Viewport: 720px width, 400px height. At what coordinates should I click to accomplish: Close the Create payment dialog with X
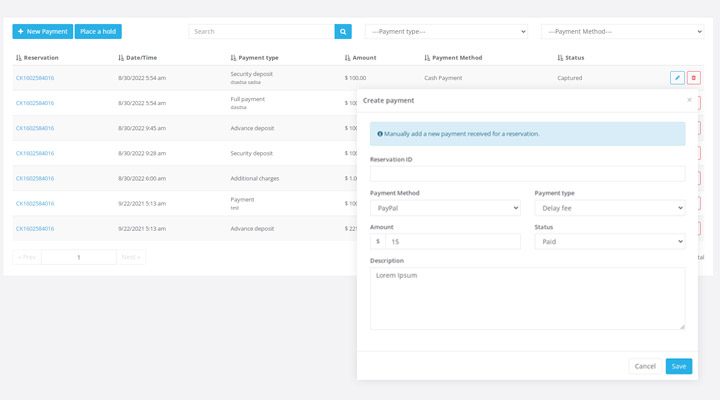tap(689, 100)
